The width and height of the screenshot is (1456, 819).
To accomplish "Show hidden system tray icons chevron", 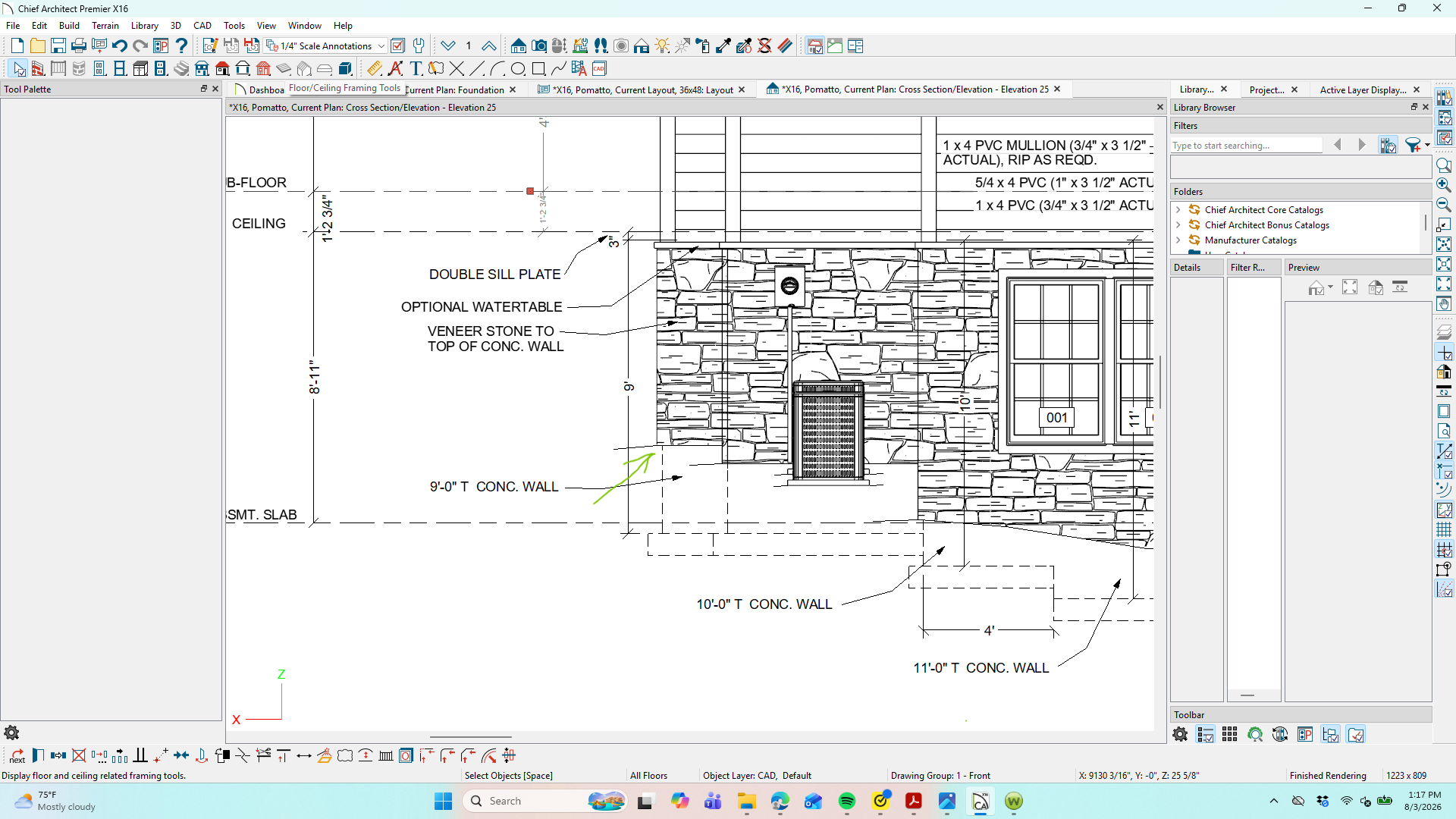I will [1274, 801].
